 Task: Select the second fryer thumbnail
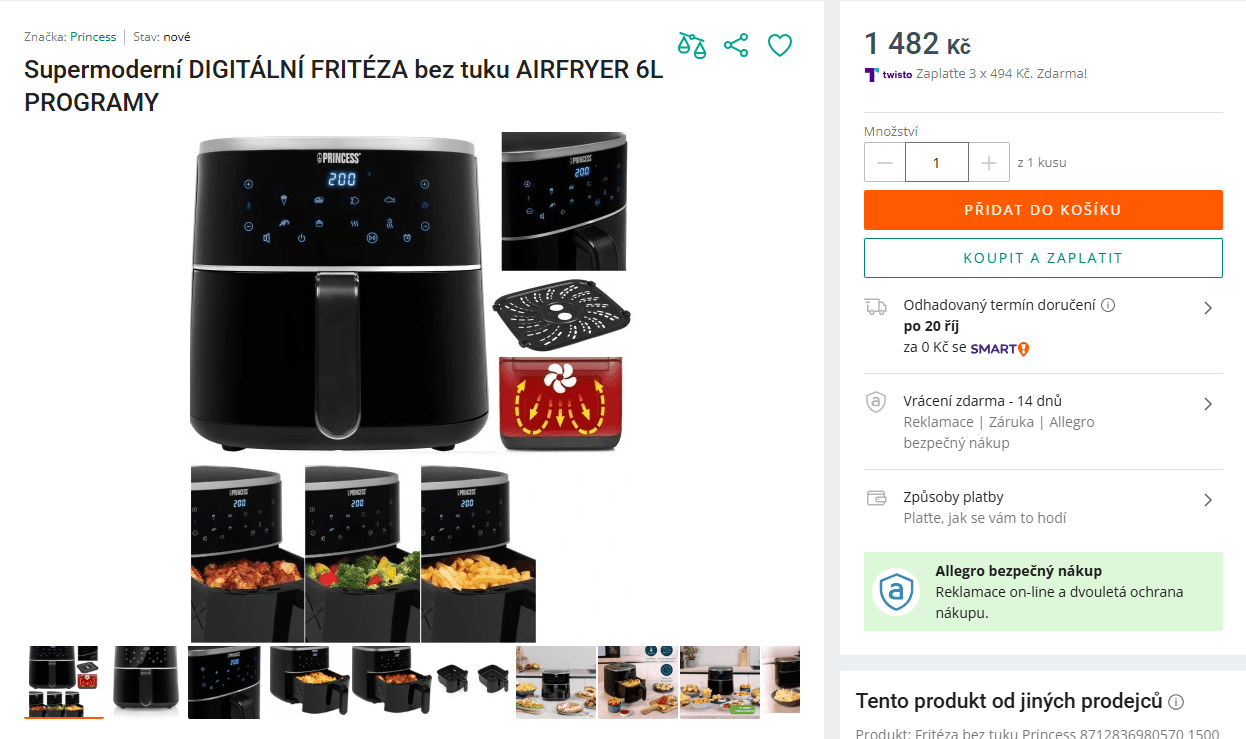coord(146,682)
